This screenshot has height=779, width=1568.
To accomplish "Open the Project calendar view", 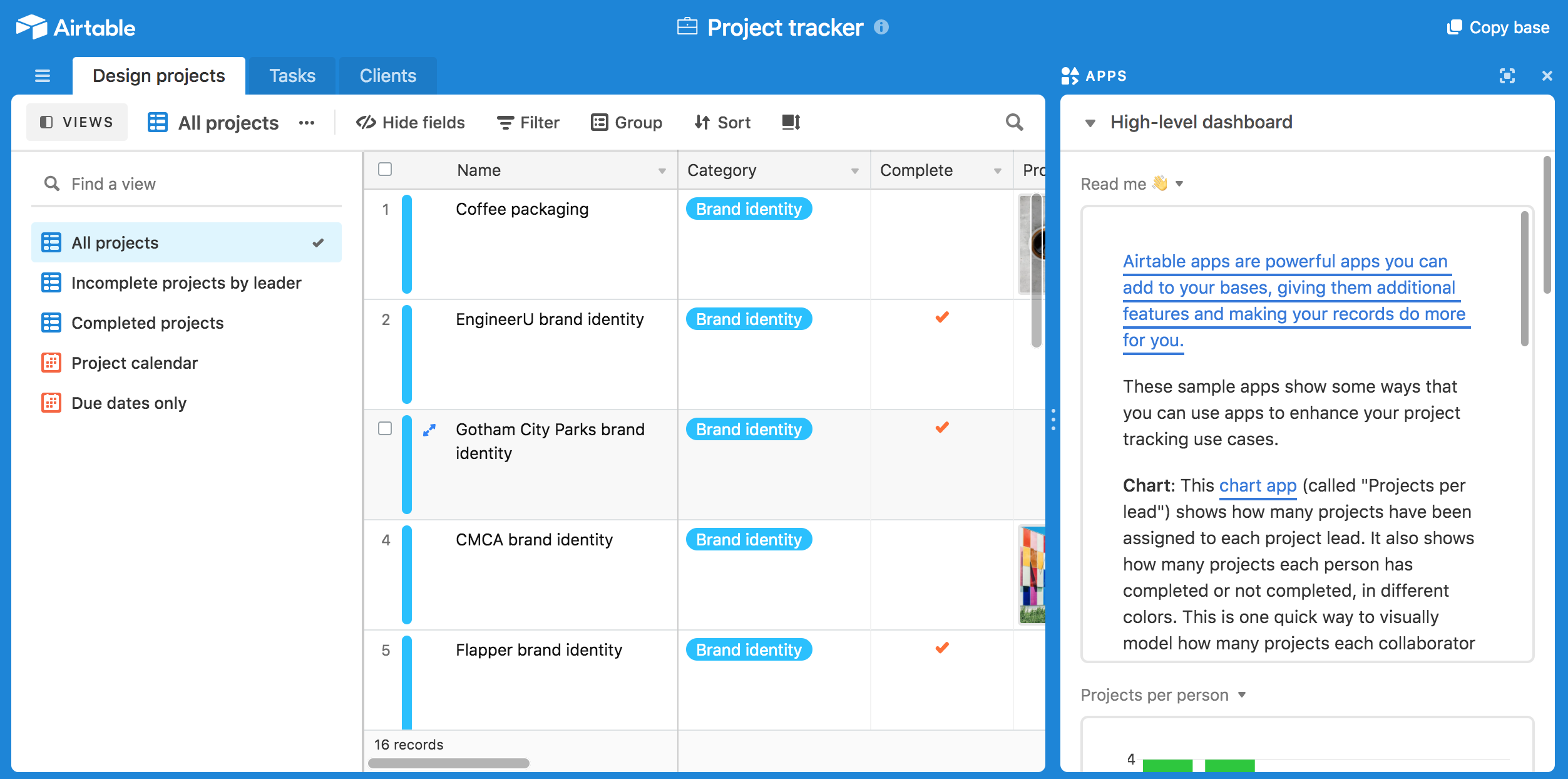I will click(x=134, y=363).
